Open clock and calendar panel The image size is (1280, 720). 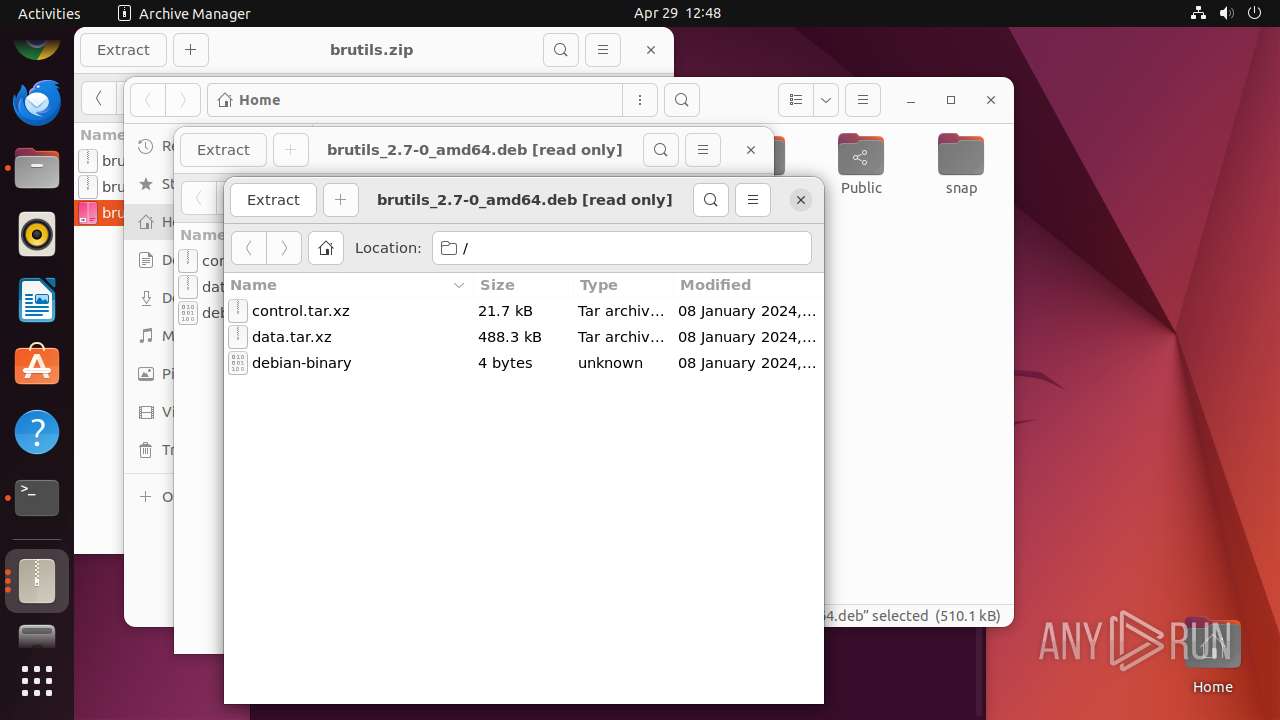pyautogui.click(x=677, y=13)
